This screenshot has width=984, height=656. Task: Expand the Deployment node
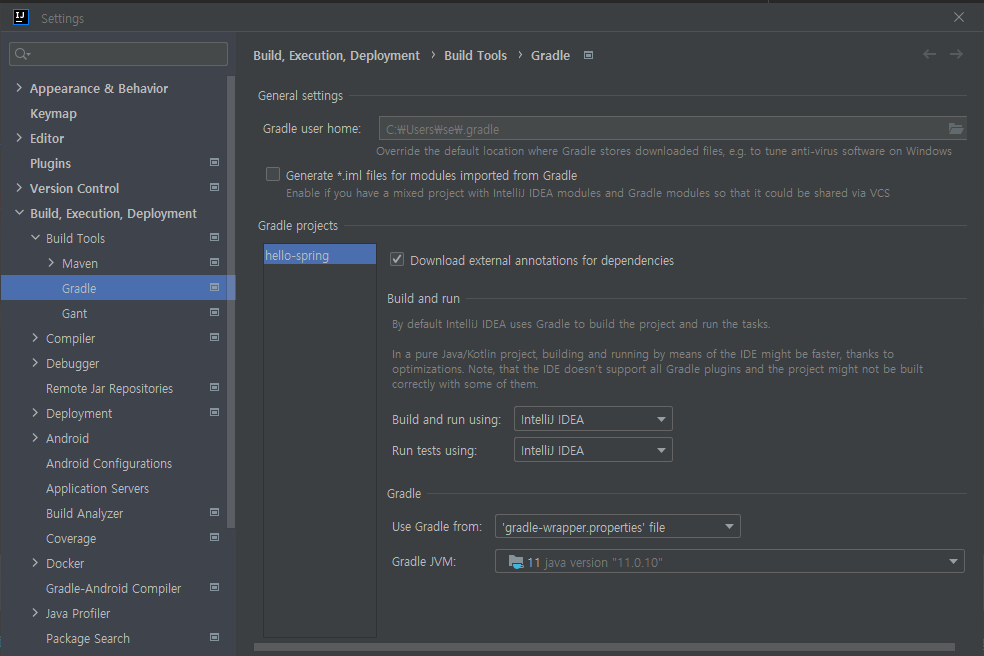click(x=35, y=412)
